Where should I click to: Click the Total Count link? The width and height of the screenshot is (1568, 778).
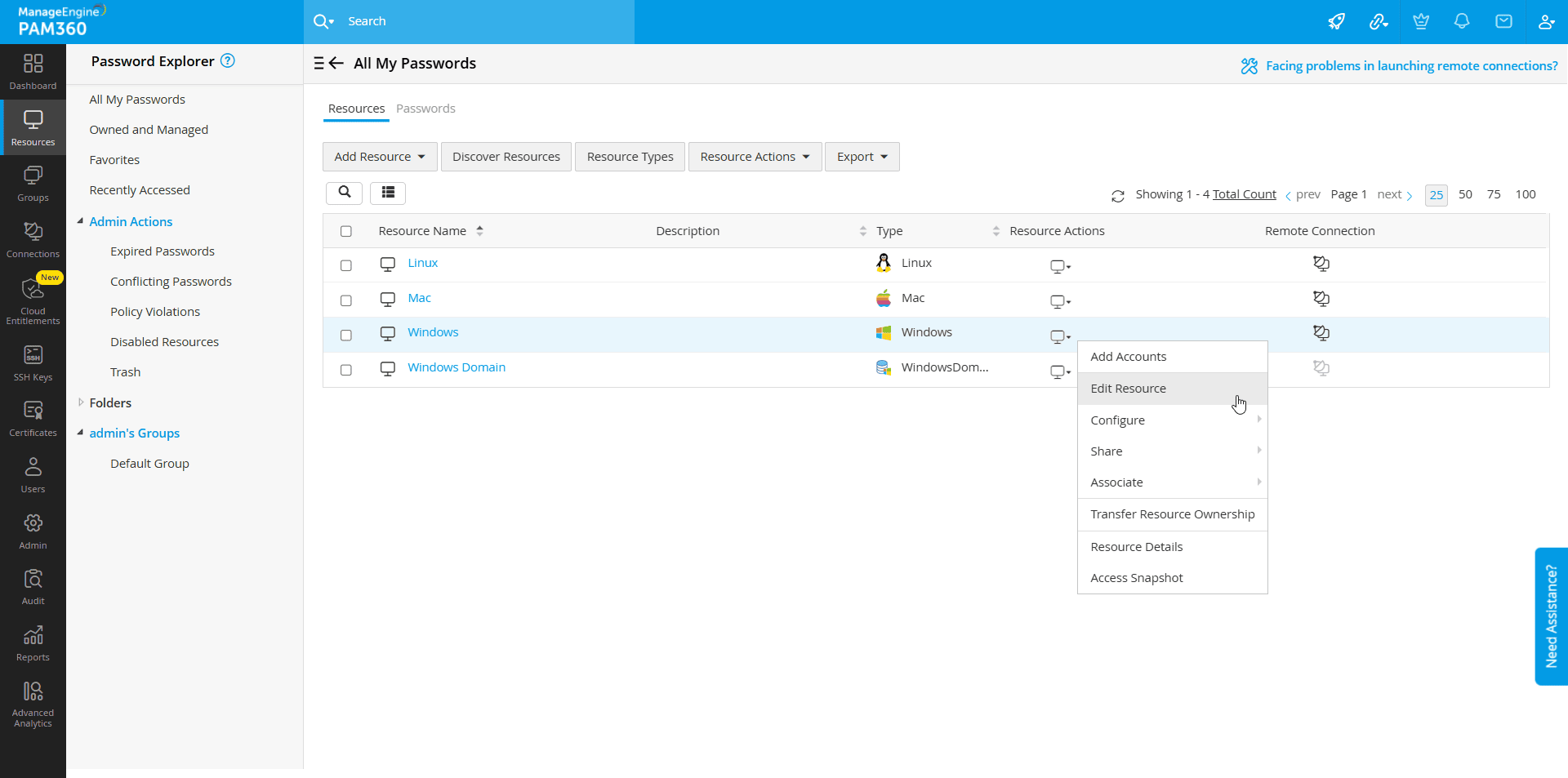tap(1244, 194)
